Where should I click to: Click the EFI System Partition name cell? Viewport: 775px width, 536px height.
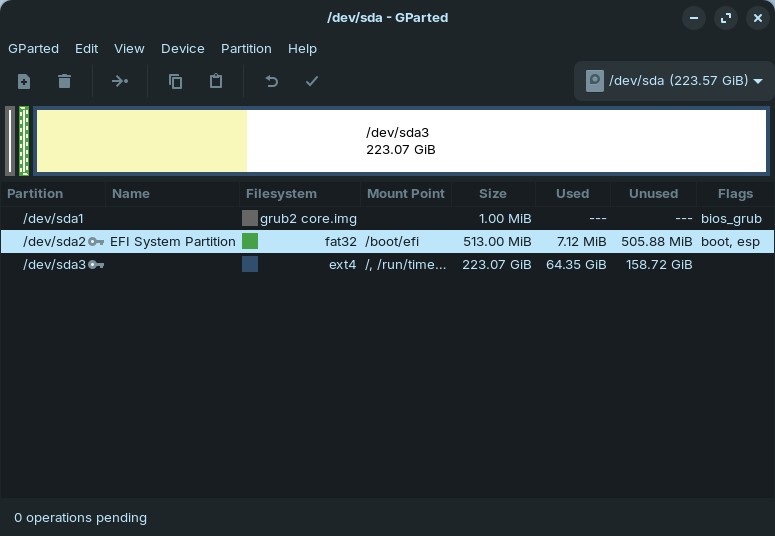(172, 242)
